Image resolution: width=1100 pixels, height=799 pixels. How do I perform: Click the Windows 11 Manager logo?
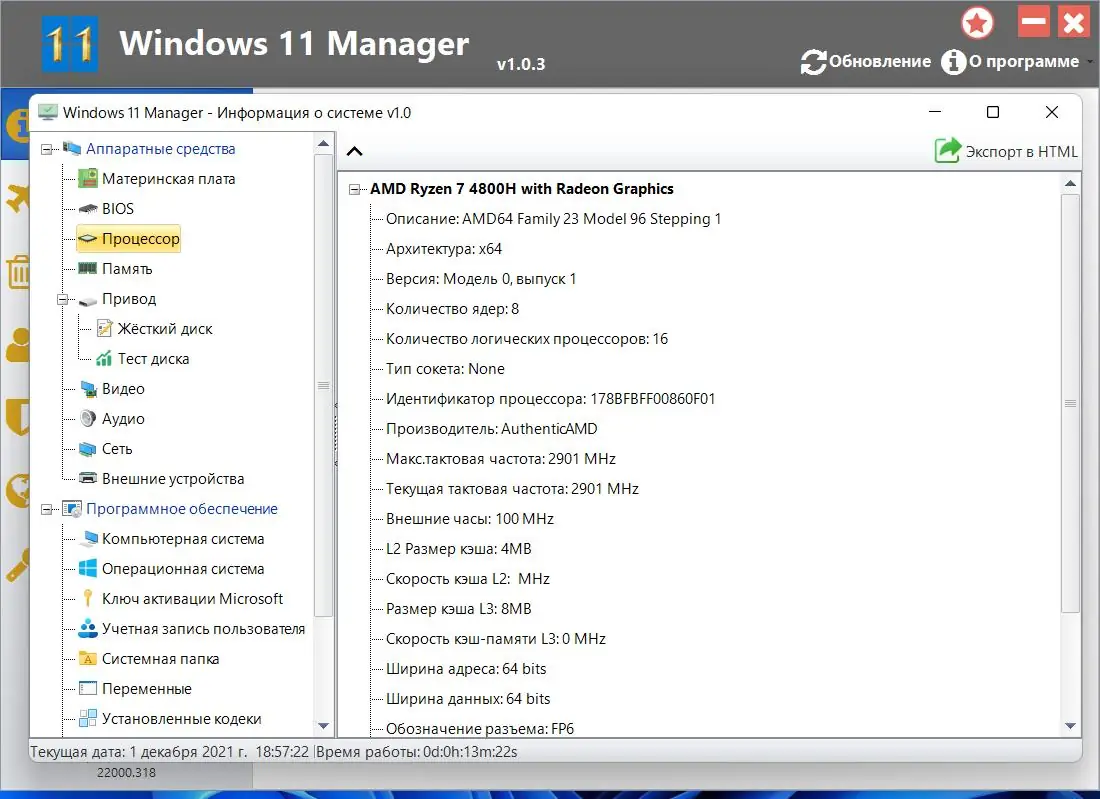(x=69, y=44)
